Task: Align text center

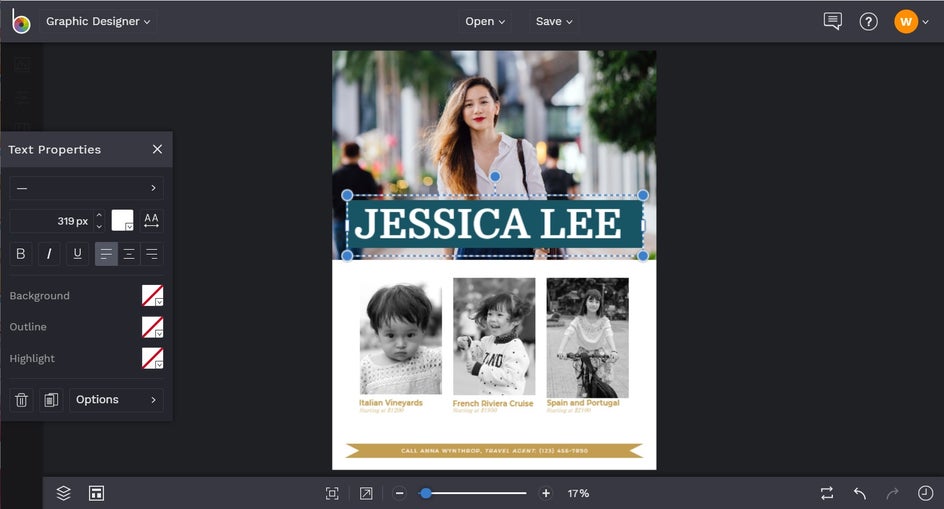Action: click(x=129, y=254)
